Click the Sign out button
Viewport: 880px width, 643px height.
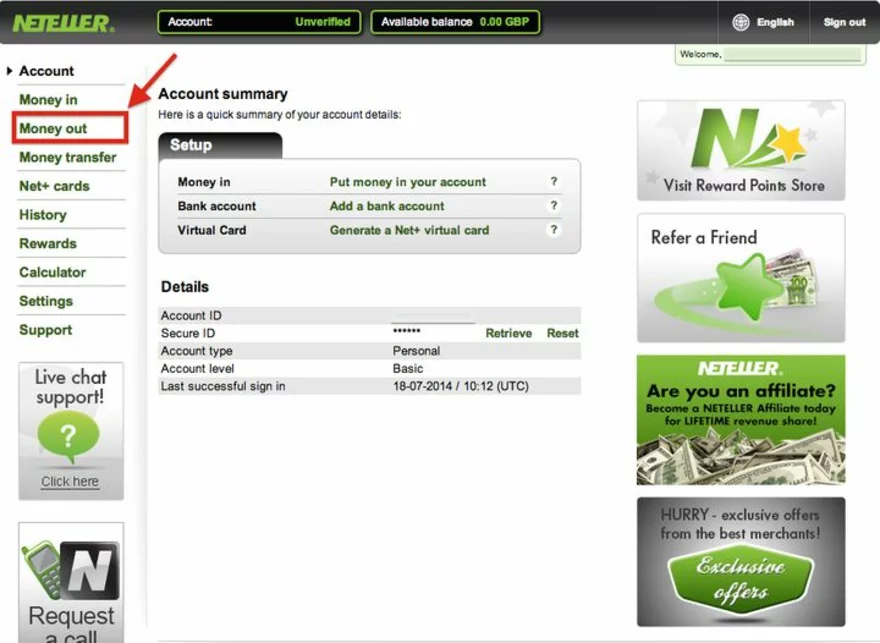(x=844, y=22)
